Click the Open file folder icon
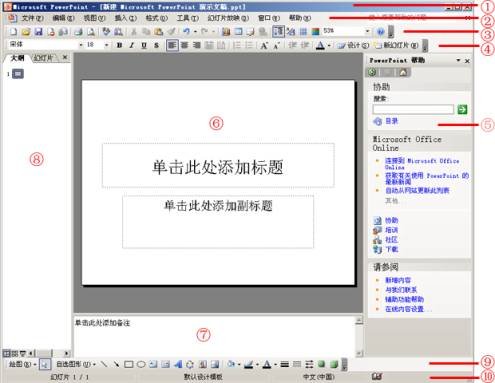The width and height of the screenshot is (495, 383). point(26,32)
